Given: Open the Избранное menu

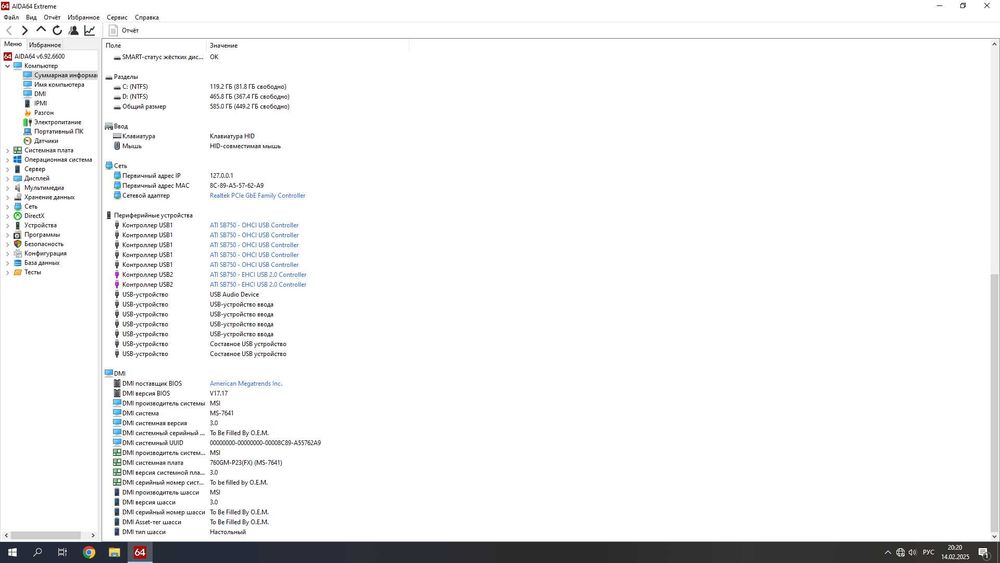Looking at the screenshot, I should pyautogui.click(x=84, y=17).
